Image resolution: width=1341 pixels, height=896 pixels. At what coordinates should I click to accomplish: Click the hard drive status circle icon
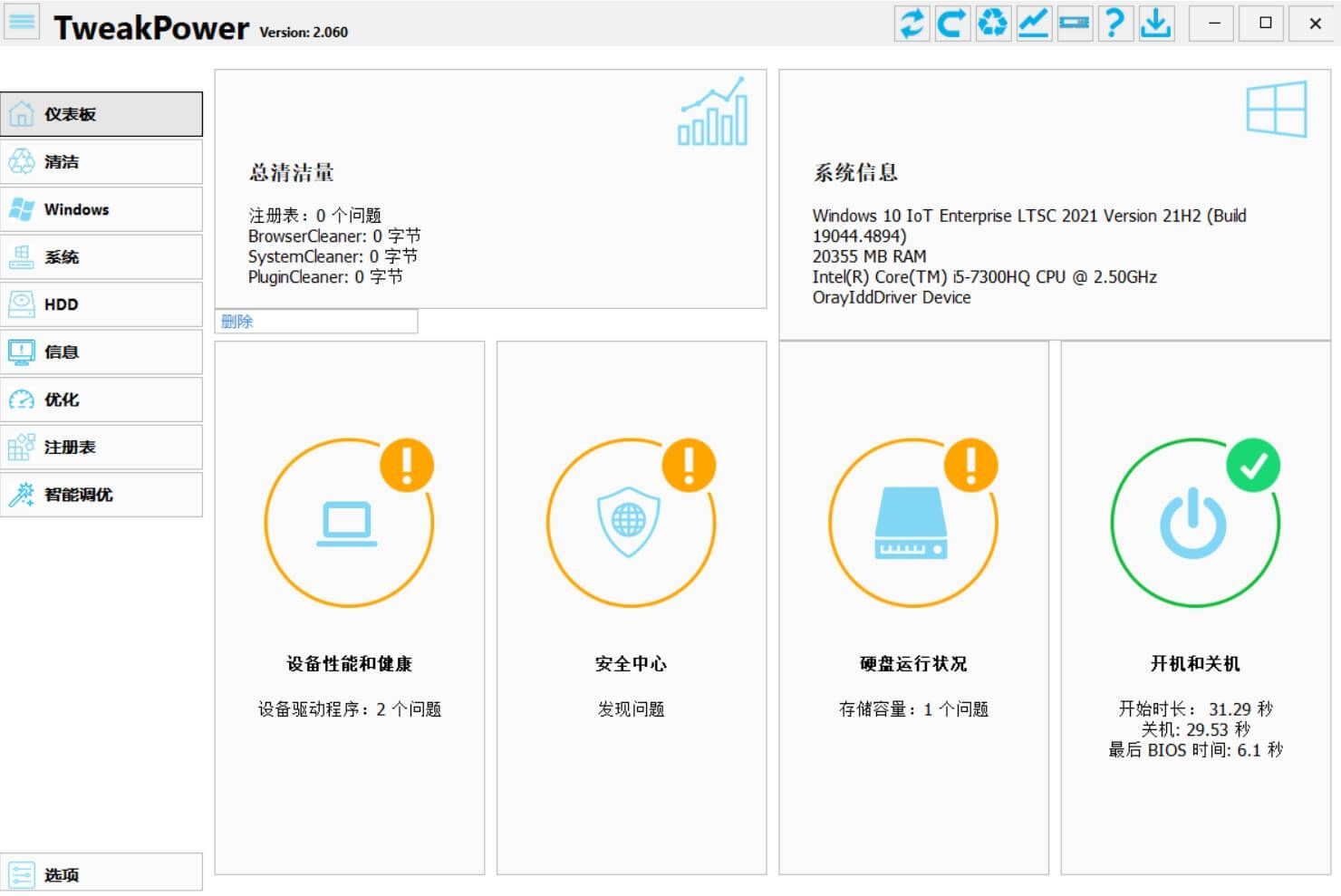tap(912, 524)
